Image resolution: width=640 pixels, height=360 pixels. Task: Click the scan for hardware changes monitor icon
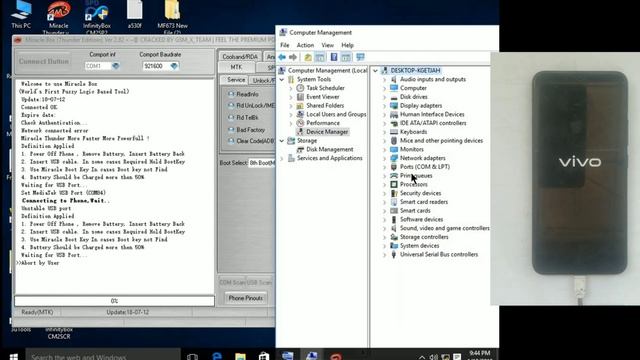(360, 57)
